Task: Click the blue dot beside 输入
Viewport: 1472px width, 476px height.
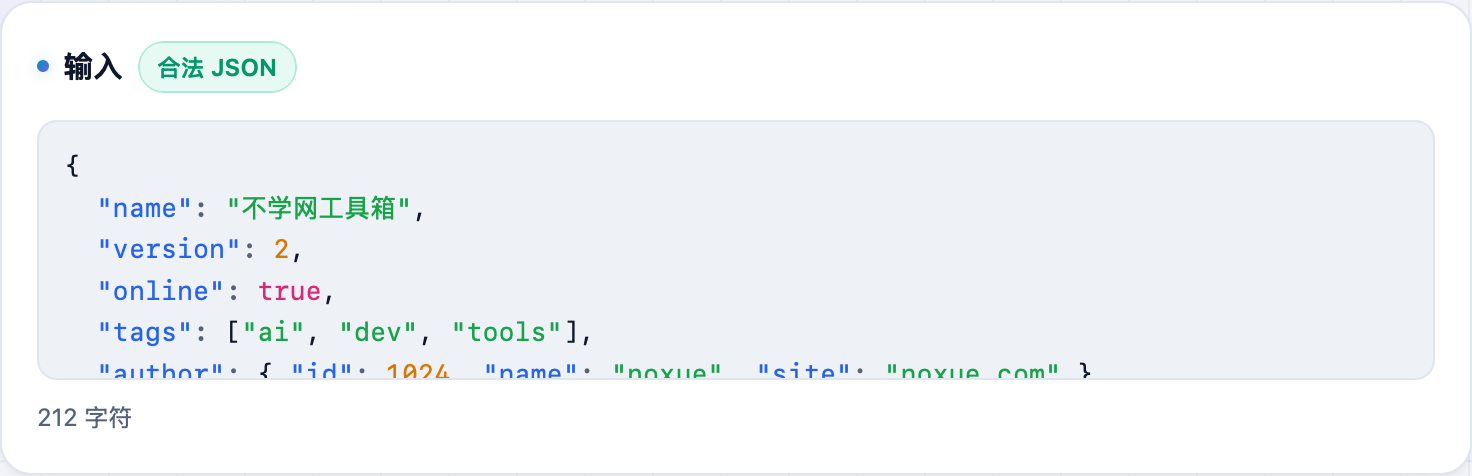Action: [43, 67]
